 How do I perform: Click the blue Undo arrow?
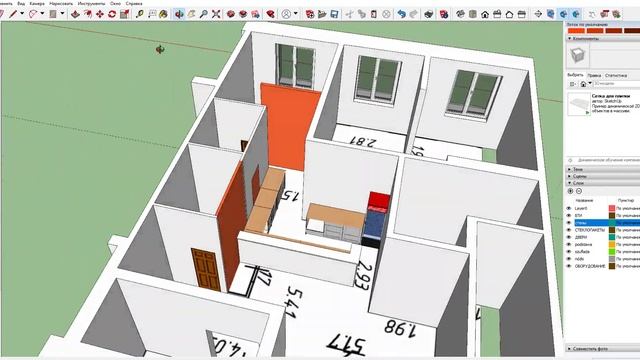pos(402,14)
